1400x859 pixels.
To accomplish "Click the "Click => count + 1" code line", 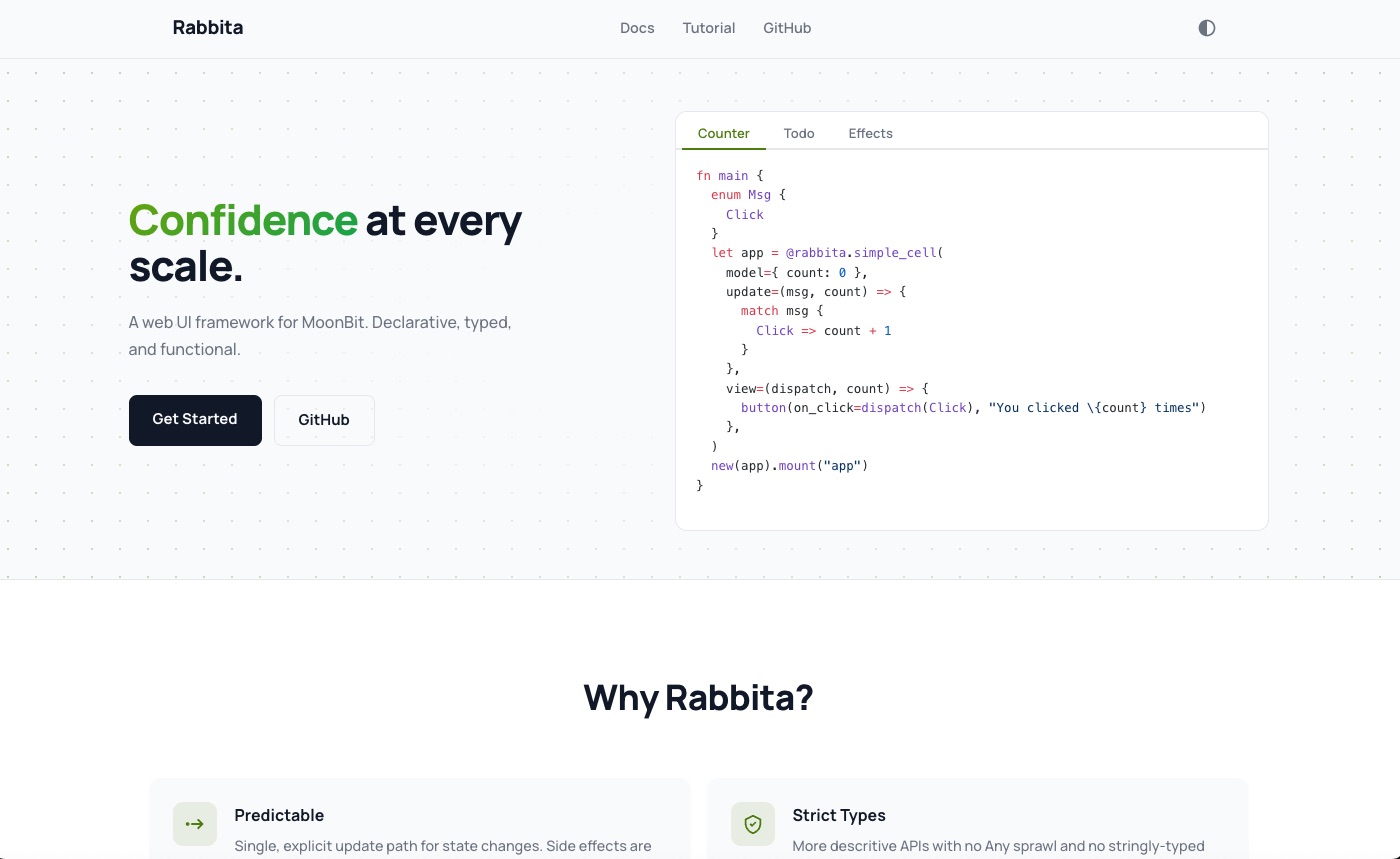I will tap(824, 331).
